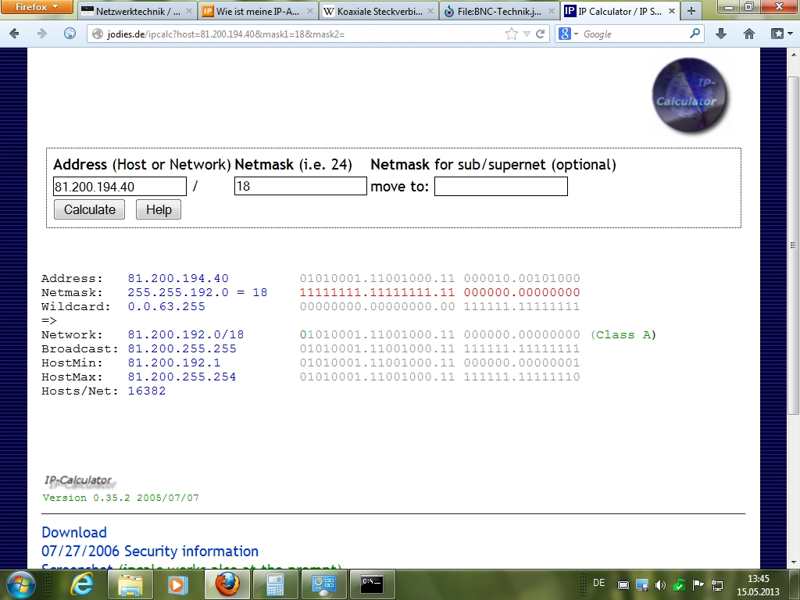The image size is (800, 600).
Task: Go to the Firefox home page icon
Action: coord(749,34)
